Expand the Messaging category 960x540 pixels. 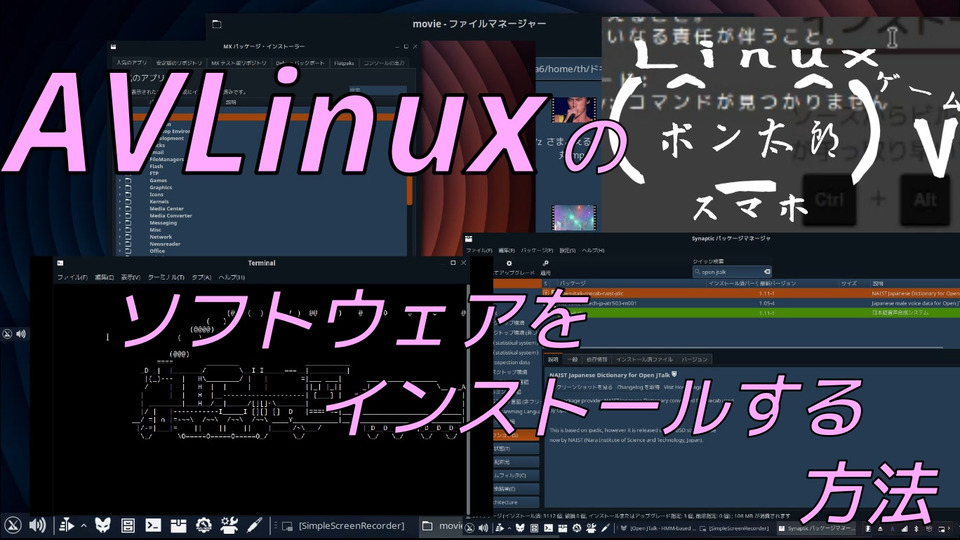point(119,223)
